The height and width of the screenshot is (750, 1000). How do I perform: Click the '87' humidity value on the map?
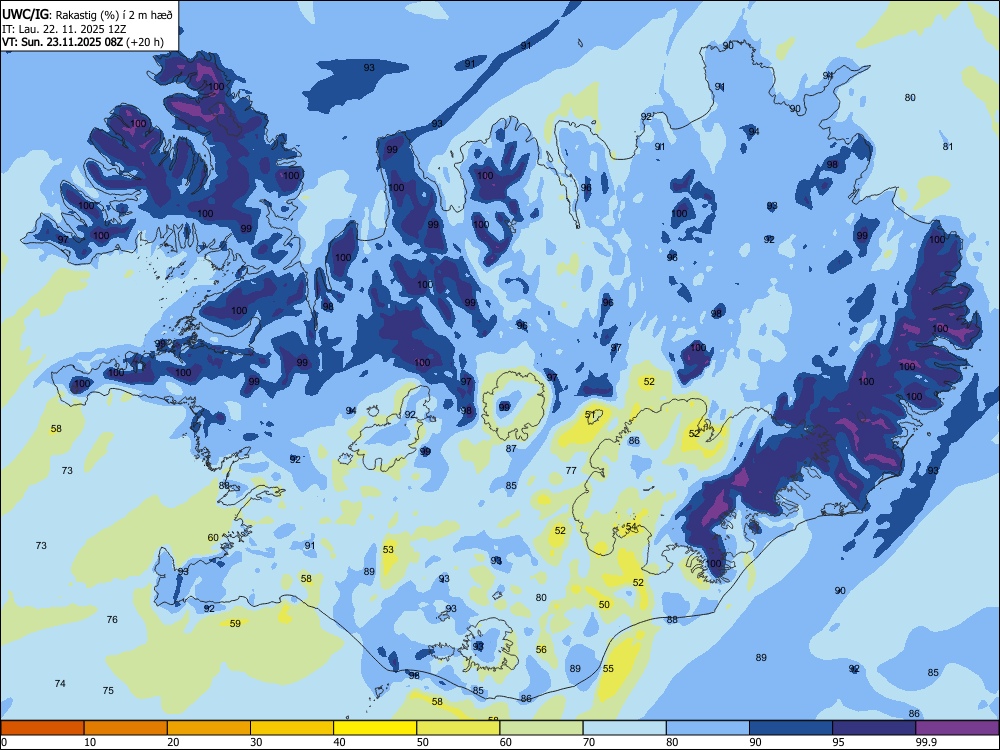511,448
